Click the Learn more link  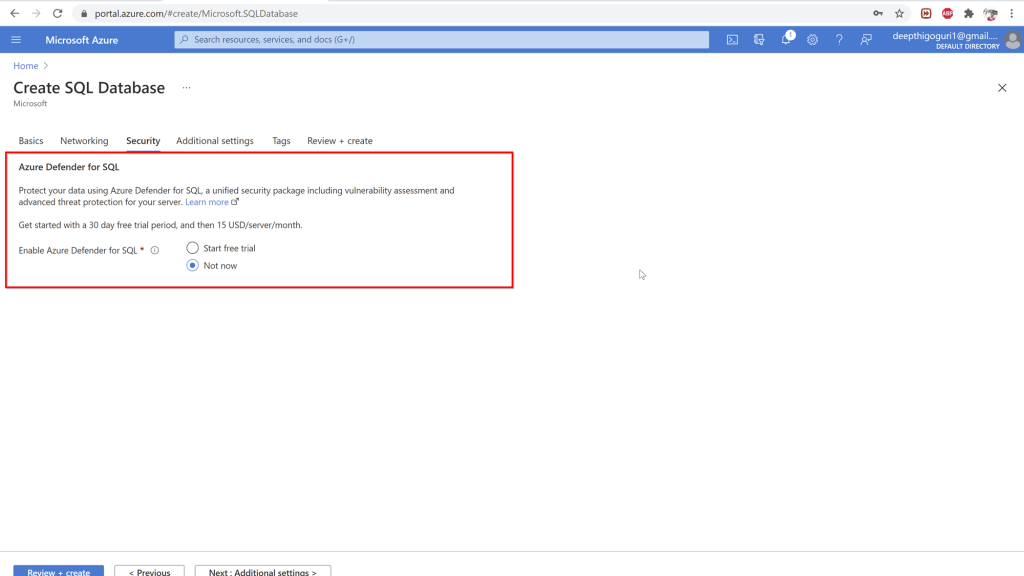[x=207, y=202]
